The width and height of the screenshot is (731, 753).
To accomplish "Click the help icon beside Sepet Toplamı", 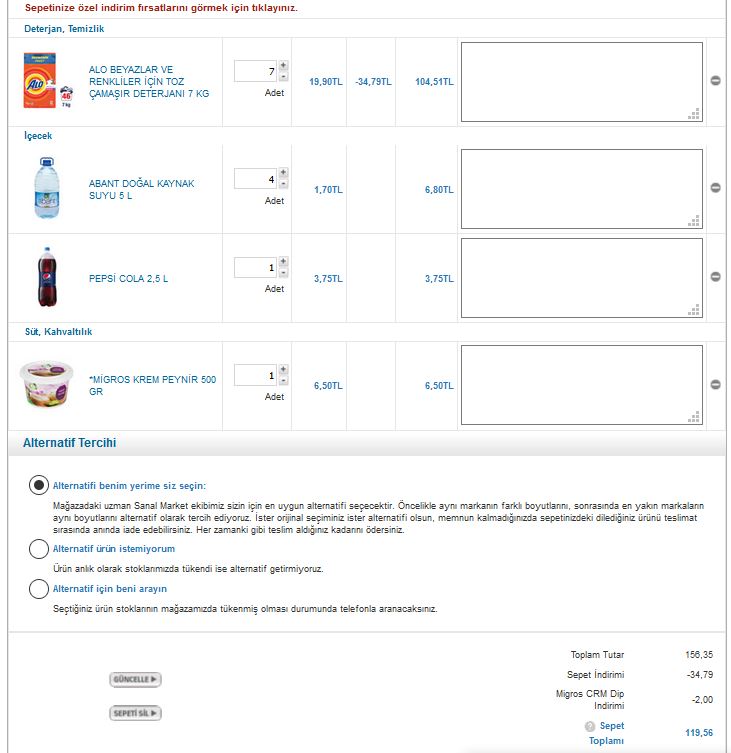I will [x=590, y=726].
